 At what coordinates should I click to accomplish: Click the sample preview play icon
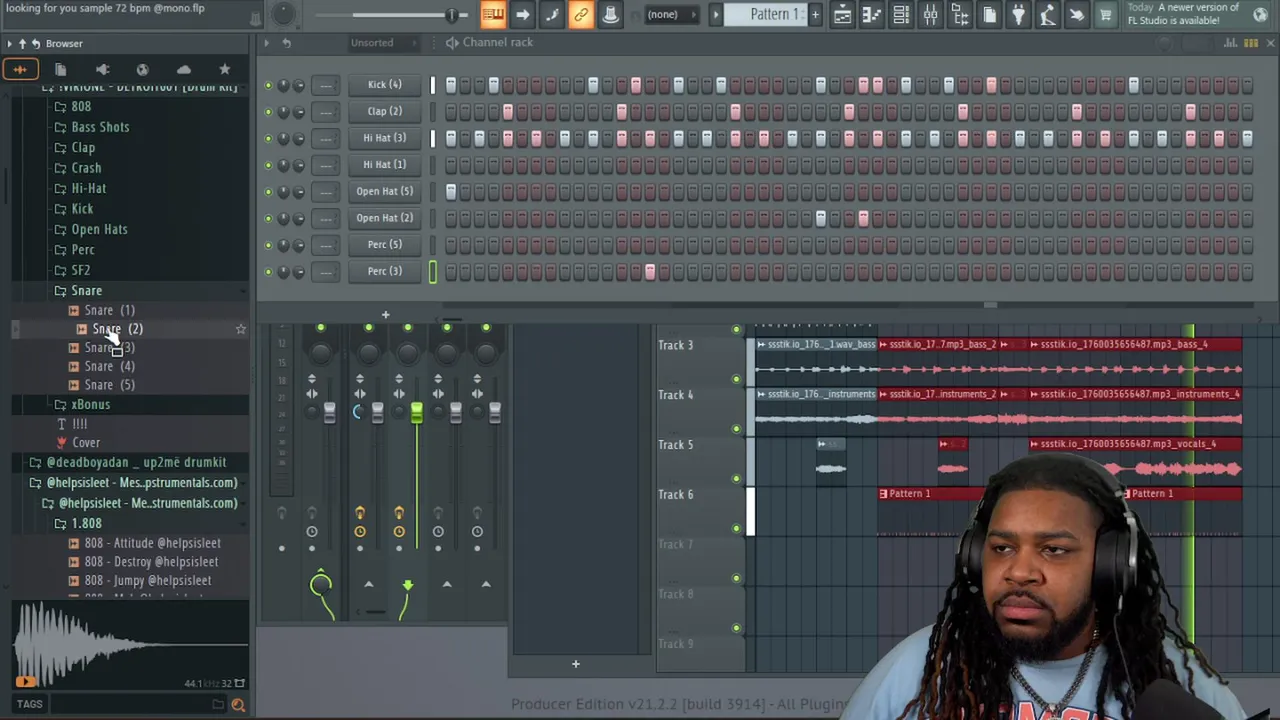click(25, 682)
